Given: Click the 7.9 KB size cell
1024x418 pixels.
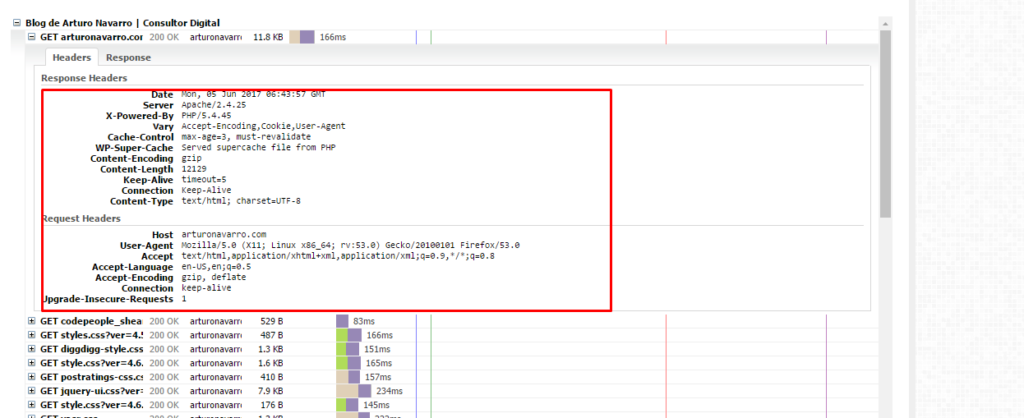Looking at the screenshot, I should coord(270,391).
